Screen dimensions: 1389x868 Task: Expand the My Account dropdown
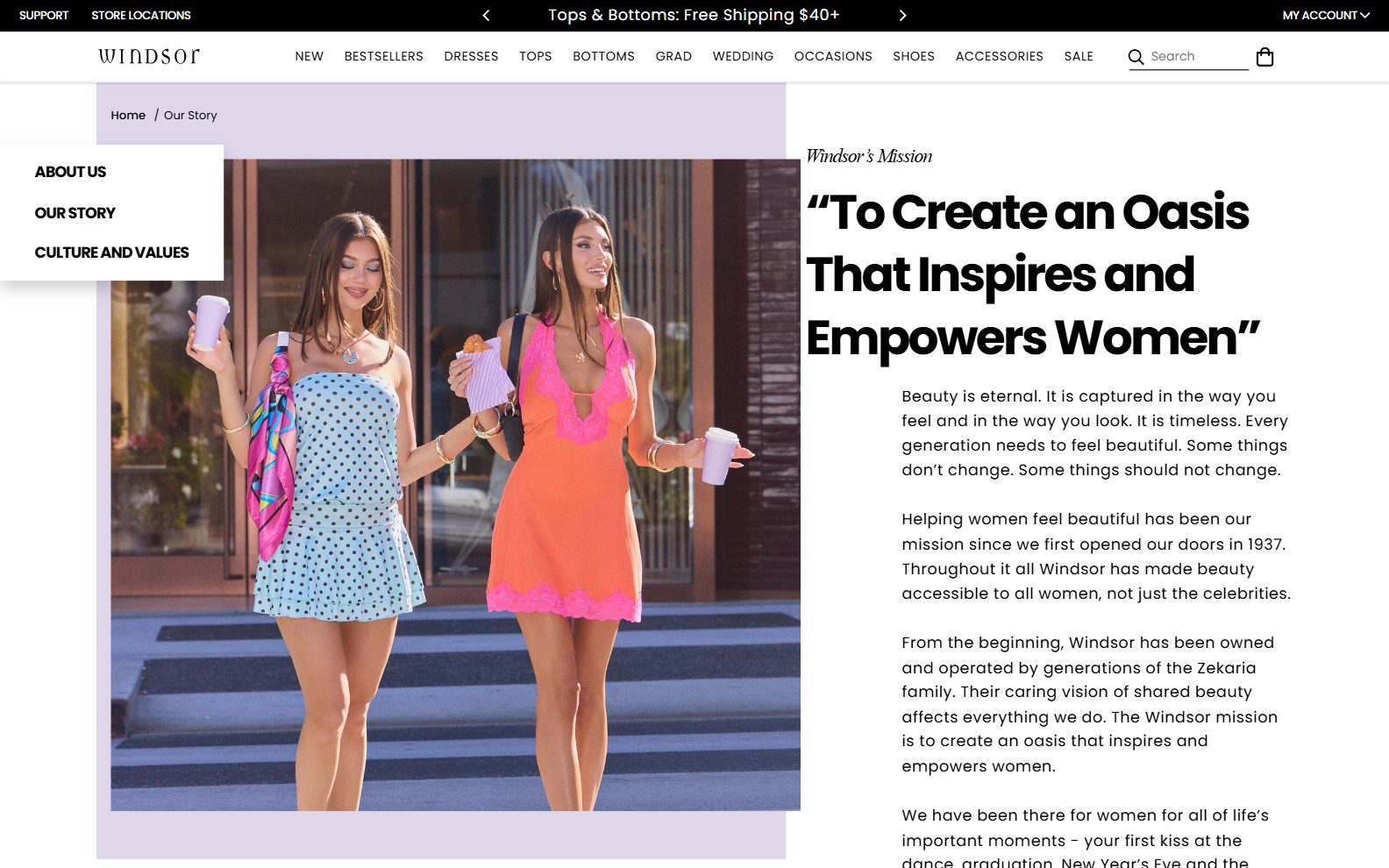pos(1326,15)
